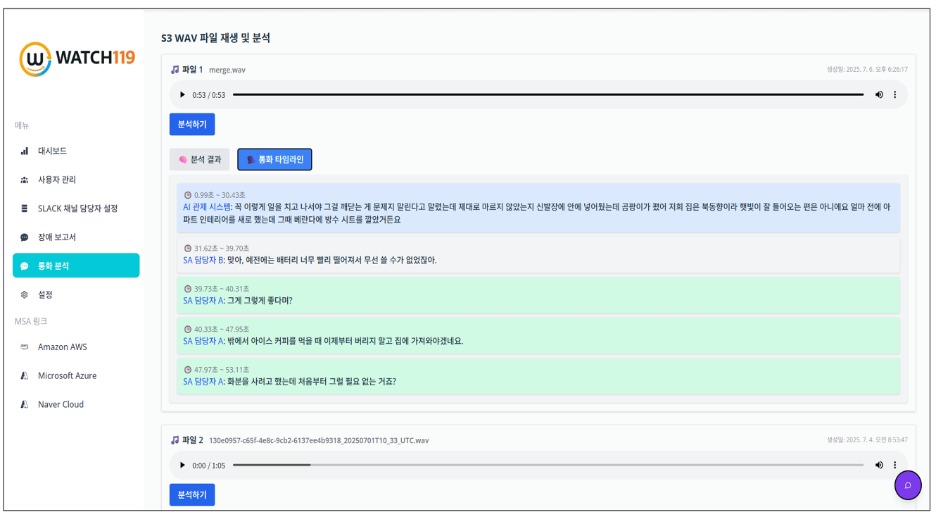Screen dimensions: 936x518
Task: Open more options for merge.wav player
Action: 894,95
